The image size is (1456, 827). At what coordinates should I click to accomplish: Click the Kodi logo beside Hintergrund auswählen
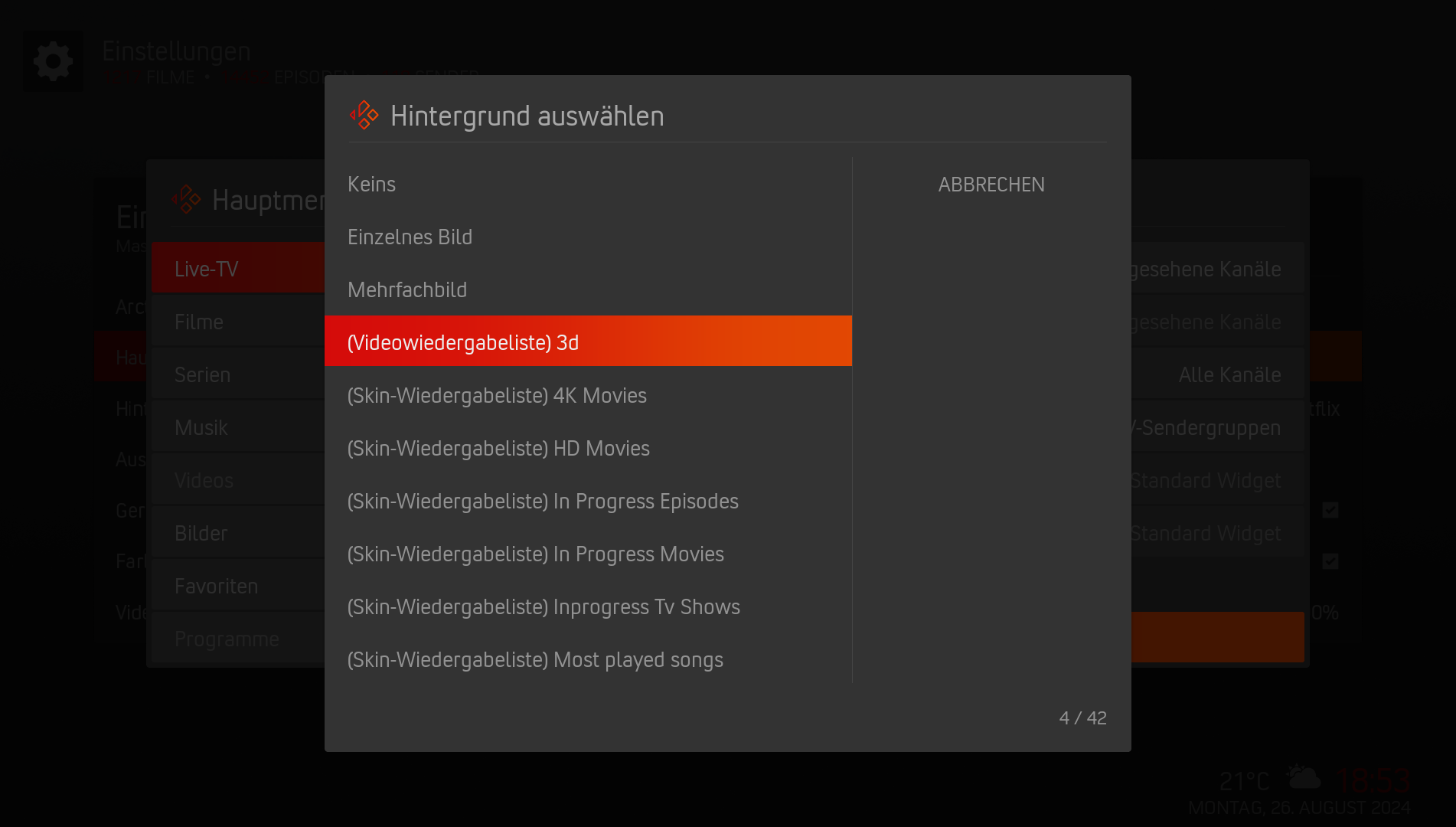point(364,116)
